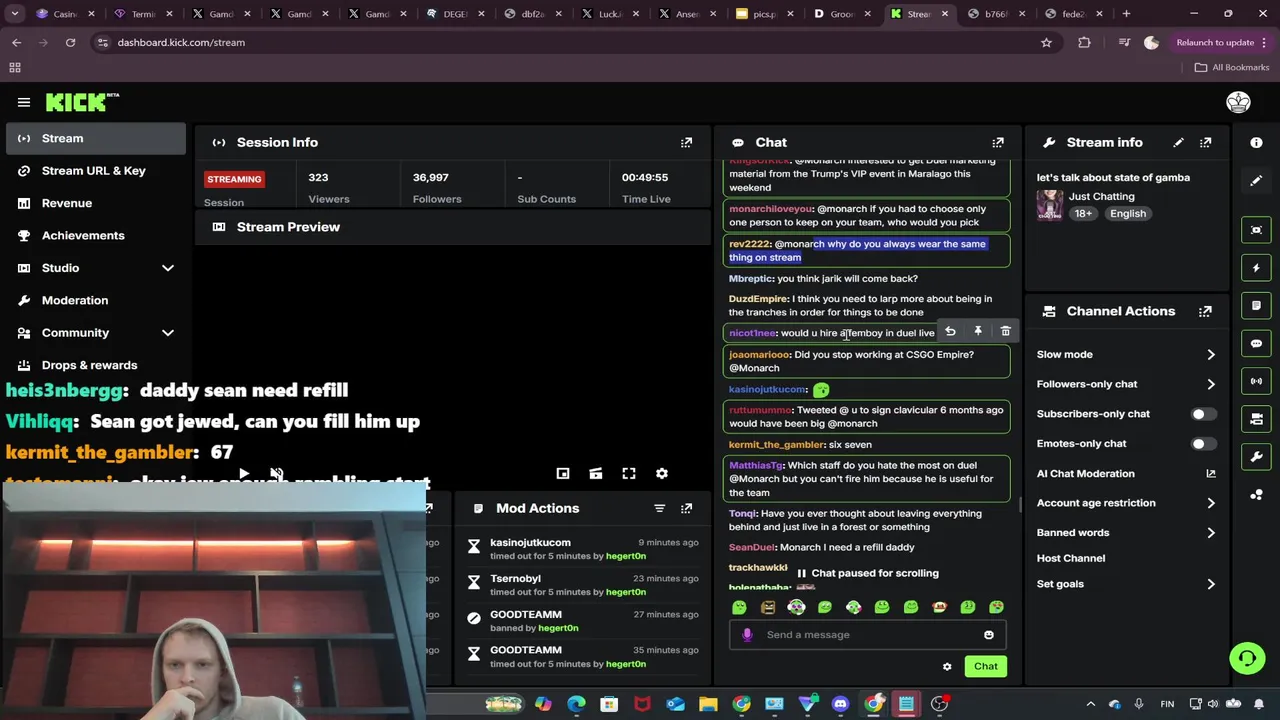The image size is (1280, 720).
Task: Bookmark this page with star icon
Action: 1046,42
